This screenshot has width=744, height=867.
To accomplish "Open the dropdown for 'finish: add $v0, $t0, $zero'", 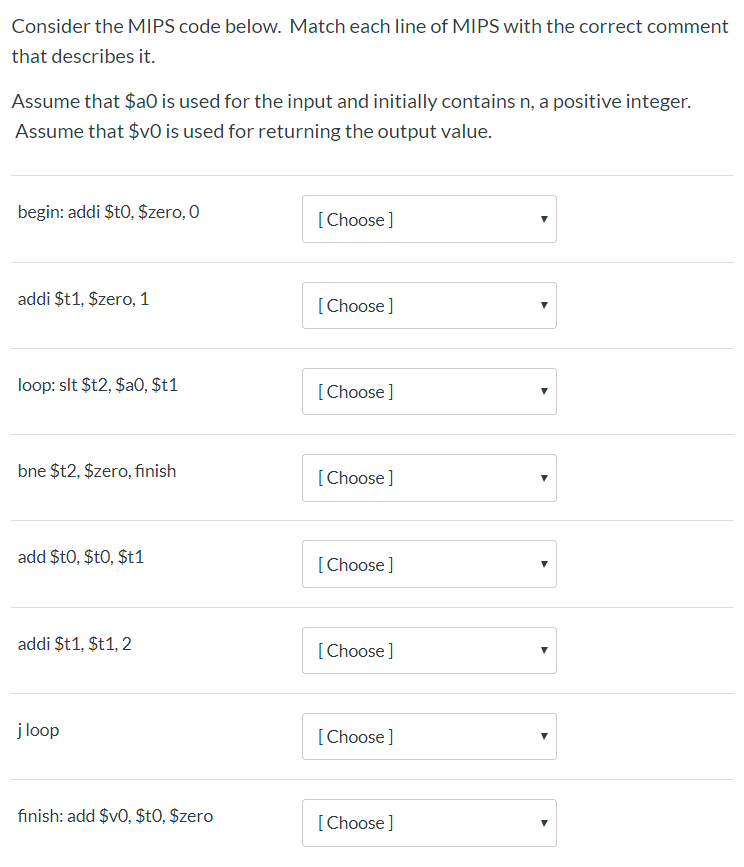I will 429,822.
